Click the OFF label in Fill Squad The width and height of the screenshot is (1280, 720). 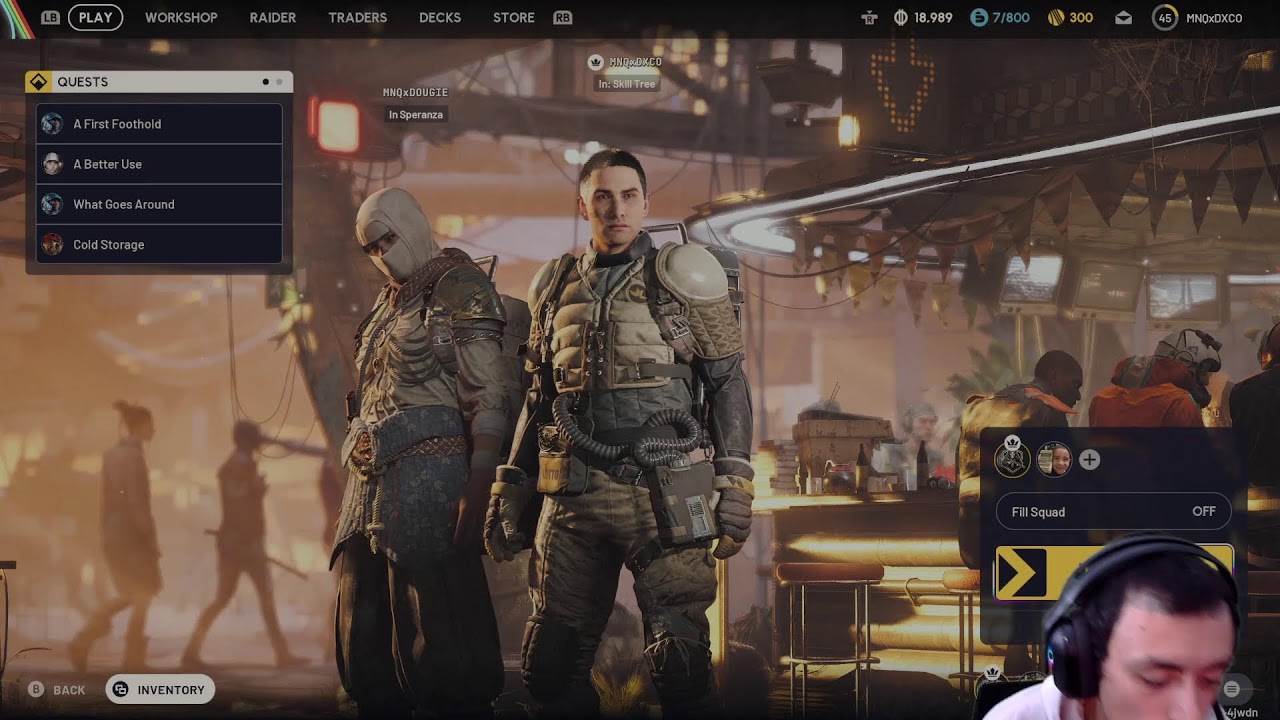1204,512
